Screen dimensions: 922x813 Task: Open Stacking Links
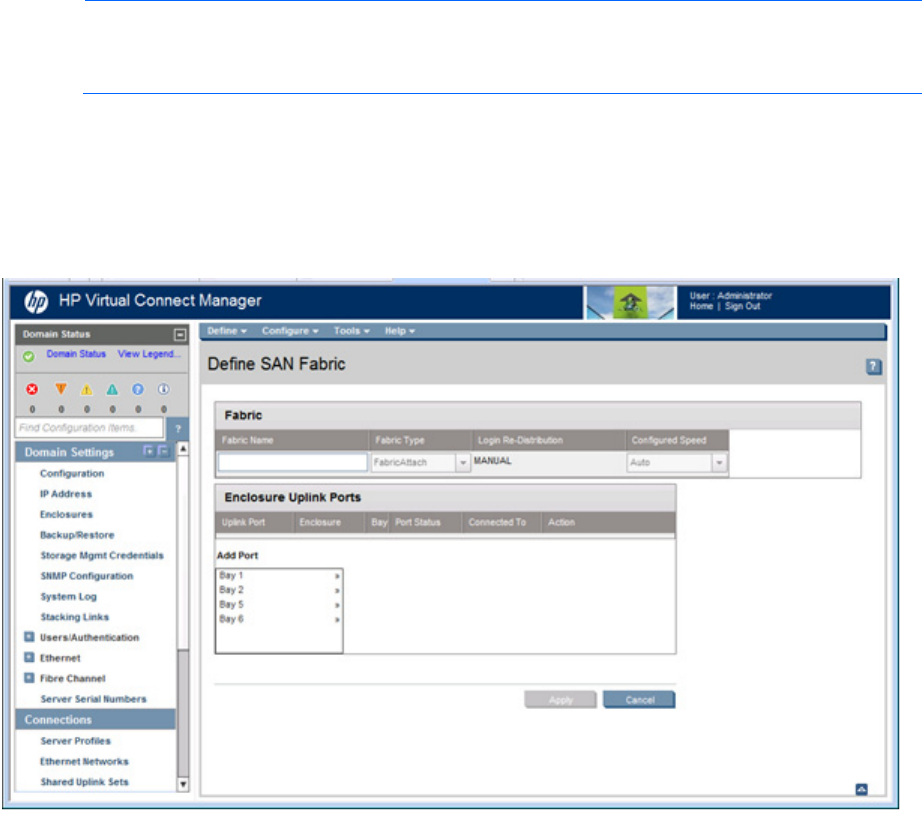[x=75, y=617]
